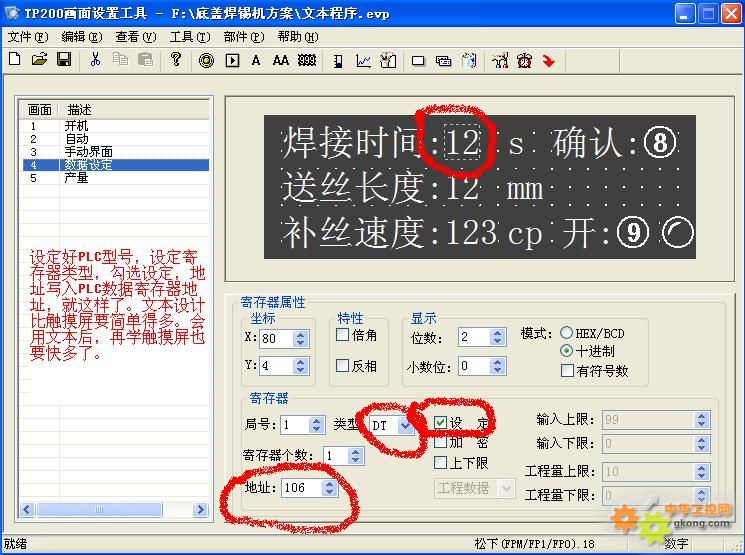The width and height of the screenshot is (745, 555).
Task: Cut selection with the scissors icon
Action: click(x=96, y=59)
